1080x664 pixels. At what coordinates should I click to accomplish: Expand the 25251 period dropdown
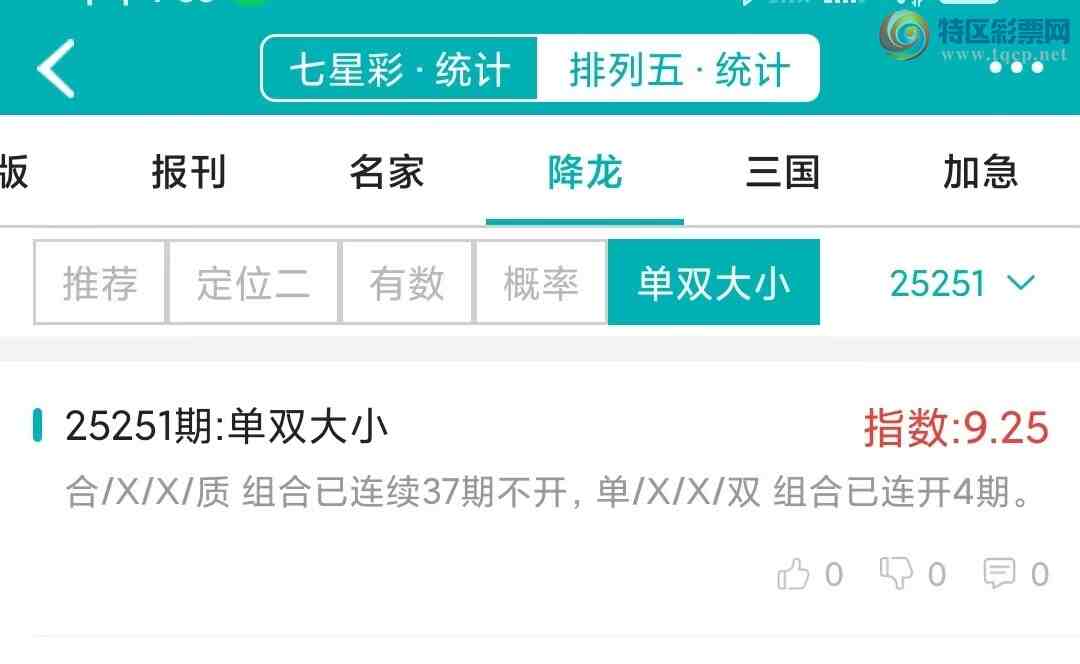[962, 283]
